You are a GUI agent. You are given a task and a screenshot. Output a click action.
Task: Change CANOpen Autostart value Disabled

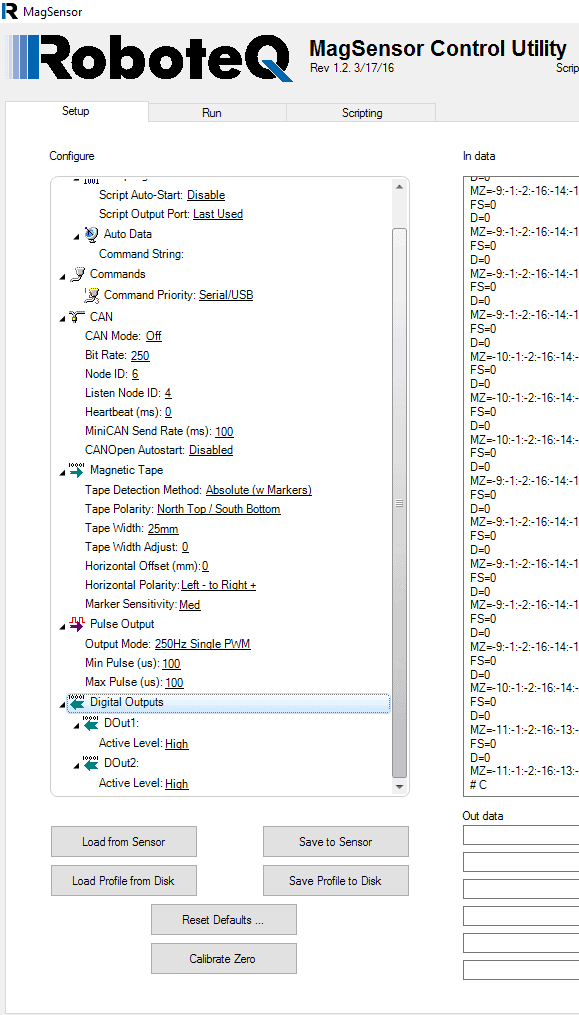coord(211,450)
